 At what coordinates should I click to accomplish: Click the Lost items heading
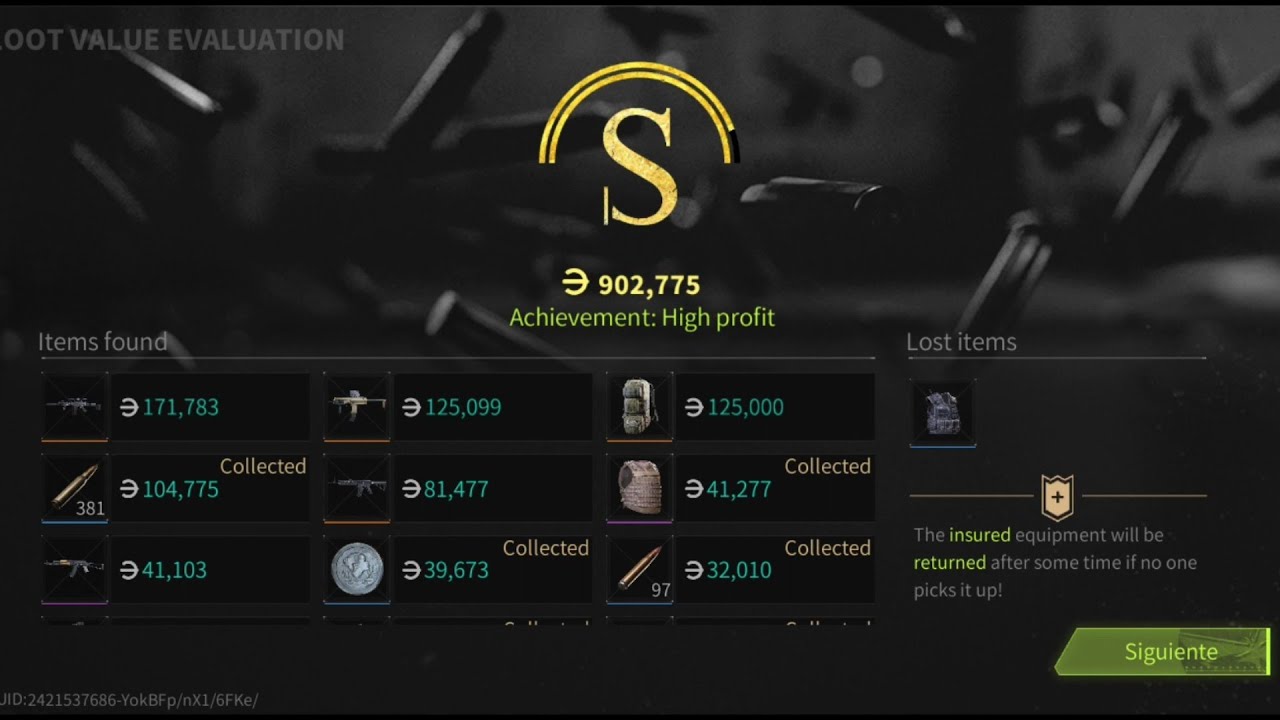[961, 342]
